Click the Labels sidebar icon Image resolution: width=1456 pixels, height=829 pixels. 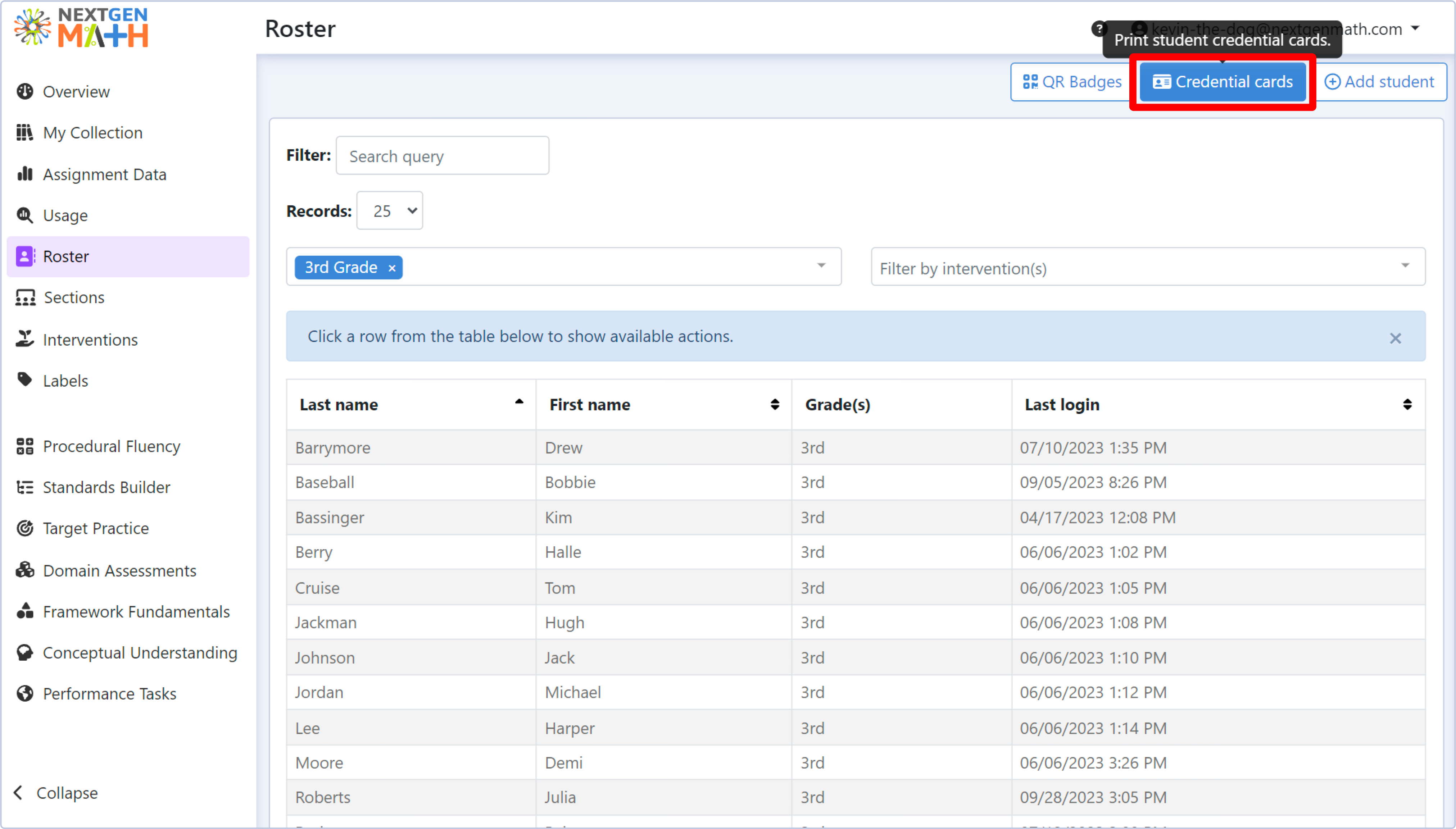point(27,380)
